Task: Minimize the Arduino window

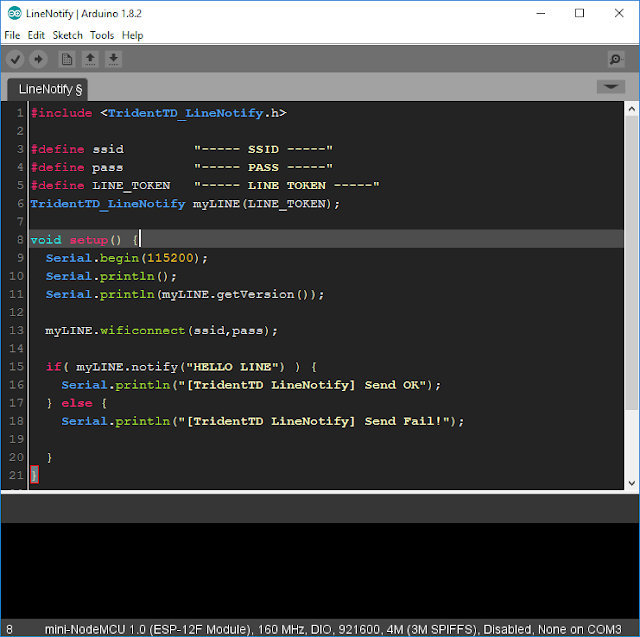Action: 541,13
